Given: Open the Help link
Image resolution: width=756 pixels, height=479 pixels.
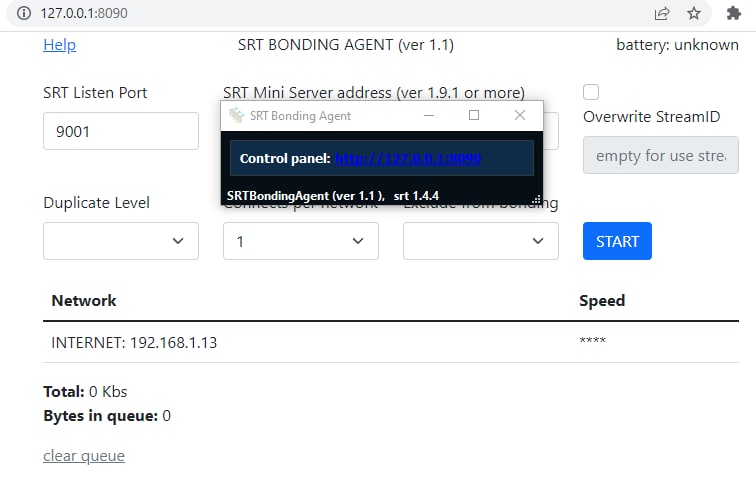Looking at the screenshot, I should pos(59,45).
